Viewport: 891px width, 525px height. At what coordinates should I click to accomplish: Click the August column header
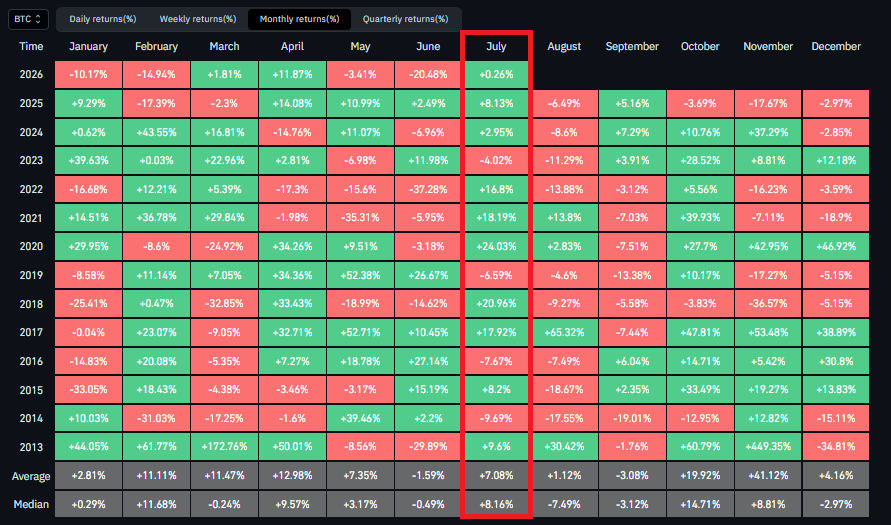tap(564, 47)
